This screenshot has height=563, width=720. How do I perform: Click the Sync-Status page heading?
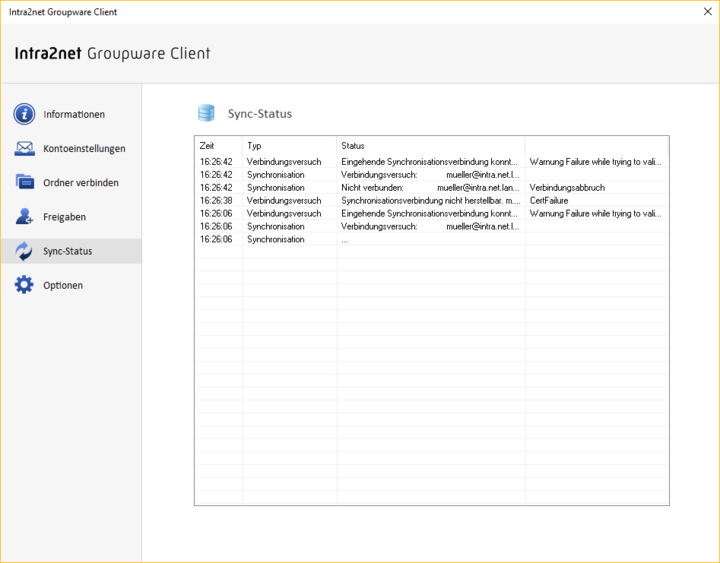click(260, 114)
